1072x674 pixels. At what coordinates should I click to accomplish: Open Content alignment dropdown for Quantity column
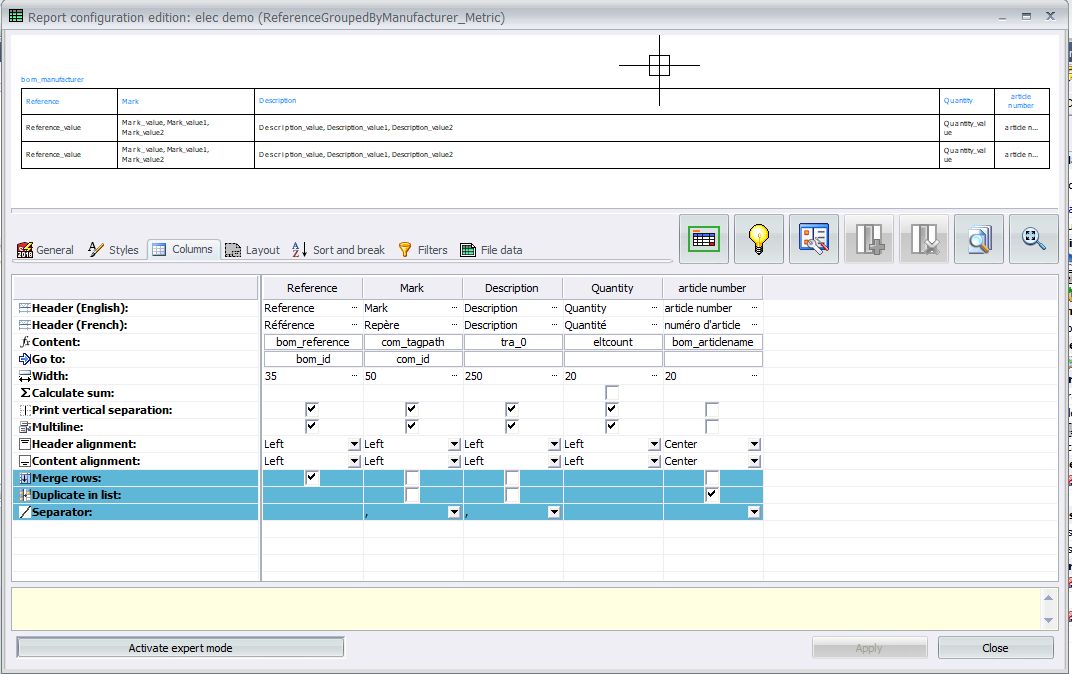(654, 461)
